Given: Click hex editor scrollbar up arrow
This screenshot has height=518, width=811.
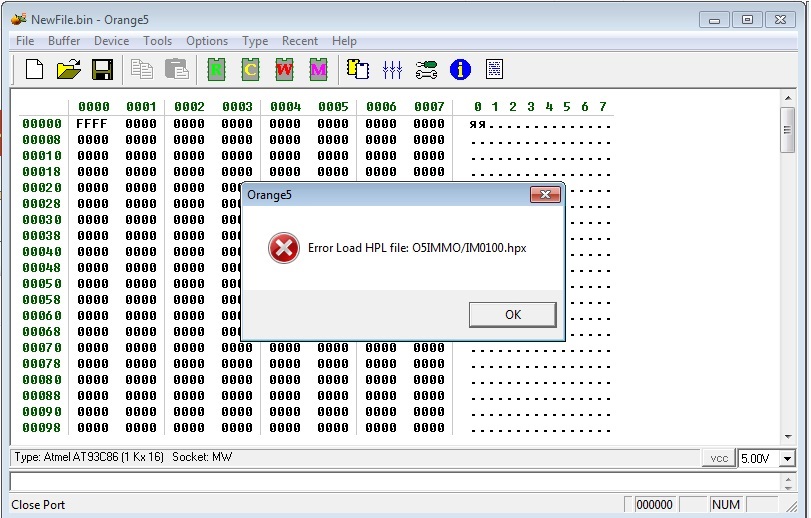Looking at the screenshot, I should pos(788,98).
